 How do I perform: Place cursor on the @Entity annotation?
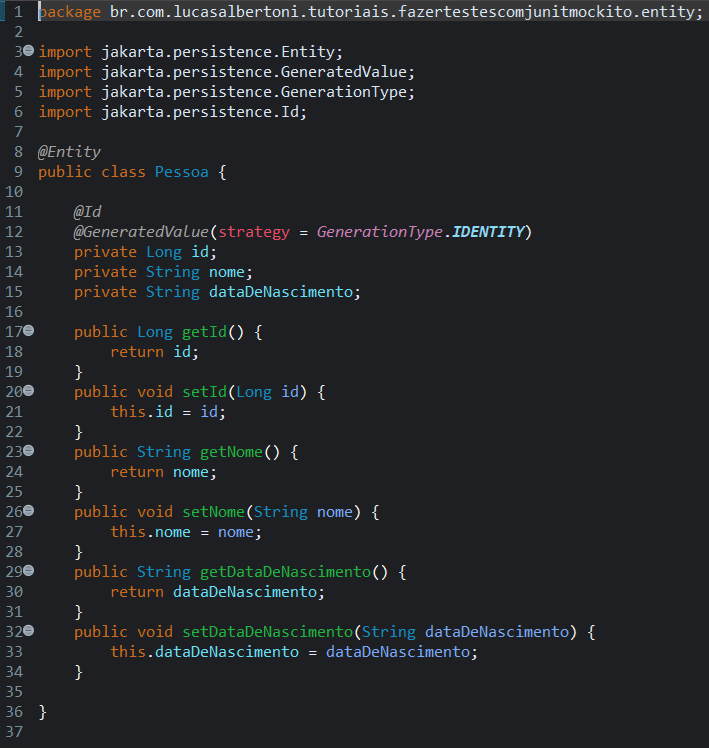pyautogui.click(x=69, y=152)
